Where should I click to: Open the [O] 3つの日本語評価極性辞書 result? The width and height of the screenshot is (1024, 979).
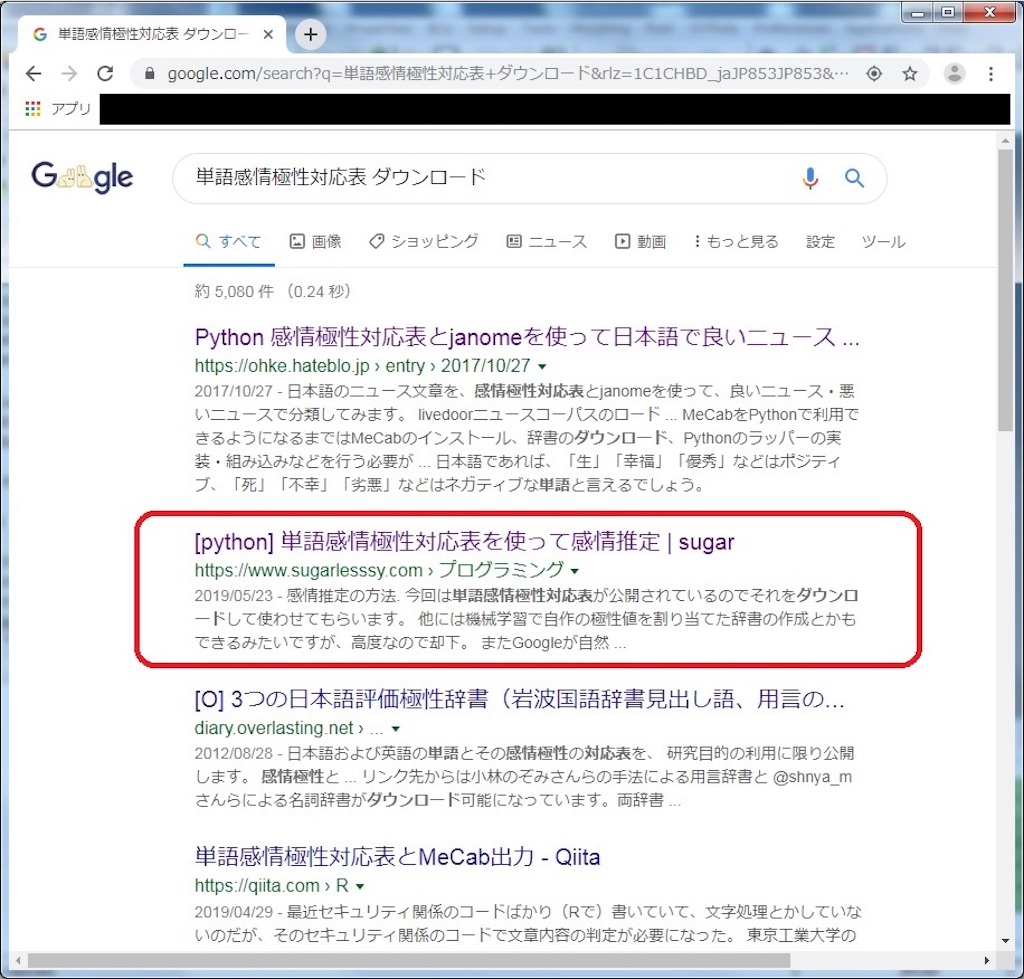tap(520, 699)
